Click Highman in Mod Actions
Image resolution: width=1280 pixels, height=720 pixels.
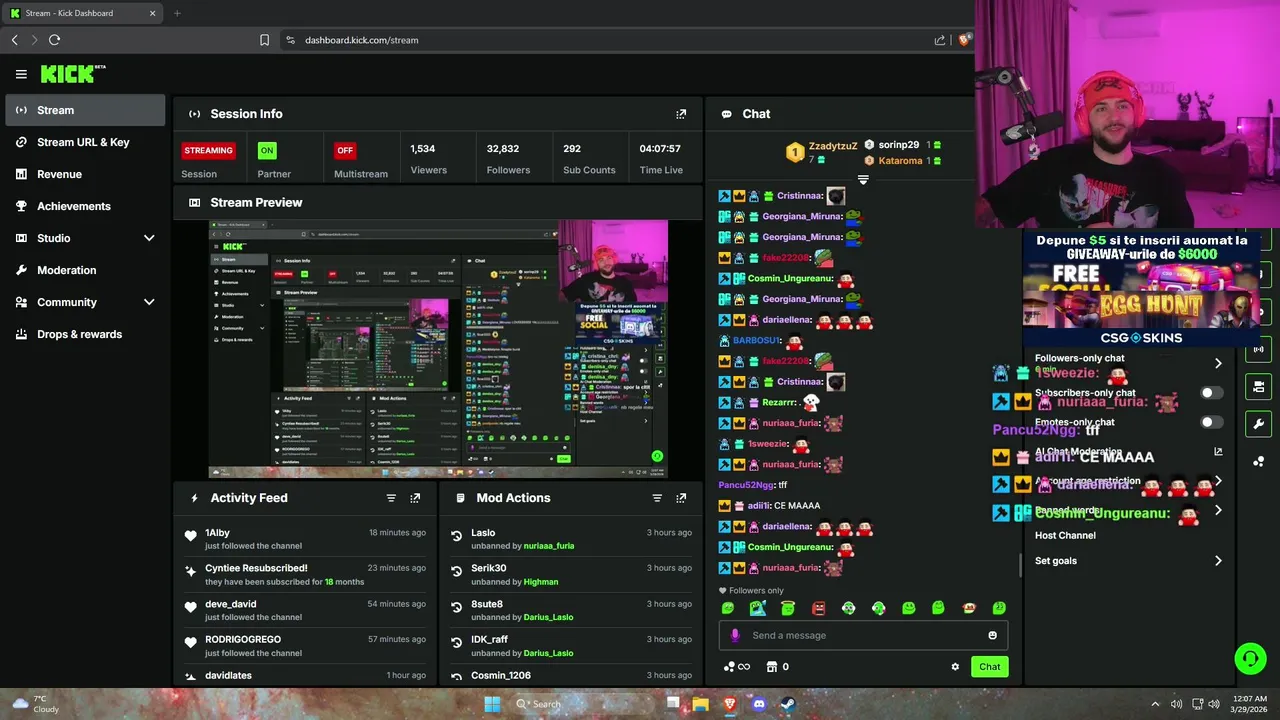click(x=541, y=582)
